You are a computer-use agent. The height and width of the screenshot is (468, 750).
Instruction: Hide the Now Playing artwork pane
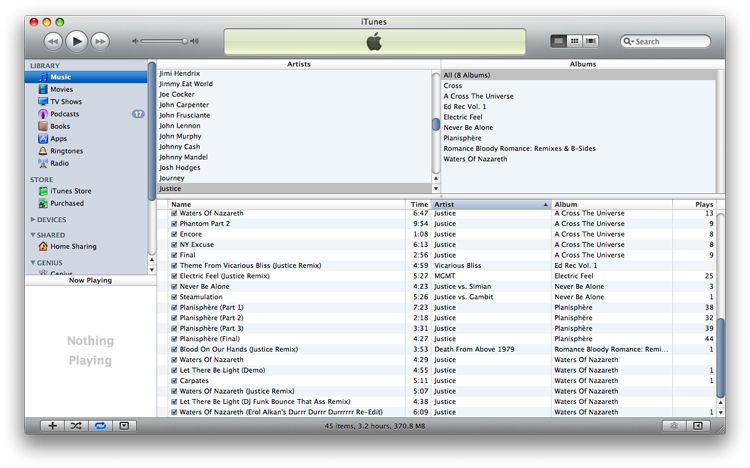[x=124, y=426]
